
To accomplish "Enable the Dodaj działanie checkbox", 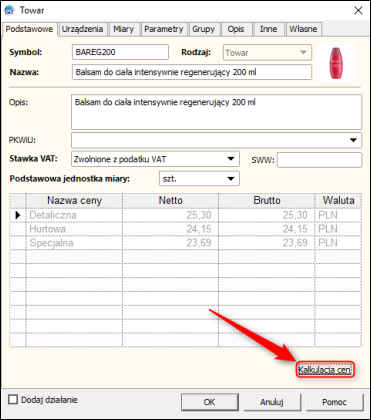I will pyautogui.click(x=13, y=399).
